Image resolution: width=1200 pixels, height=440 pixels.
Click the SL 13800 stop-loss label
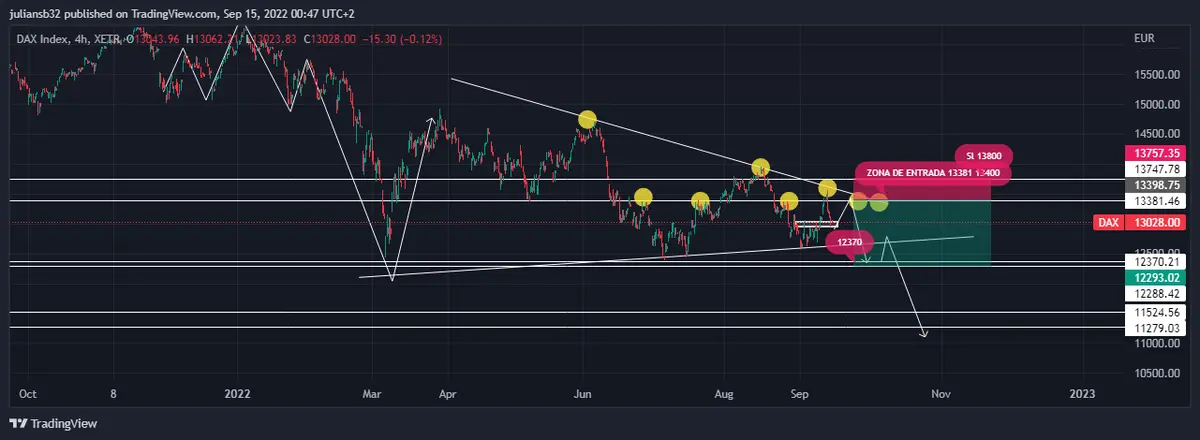click(983, 156)
